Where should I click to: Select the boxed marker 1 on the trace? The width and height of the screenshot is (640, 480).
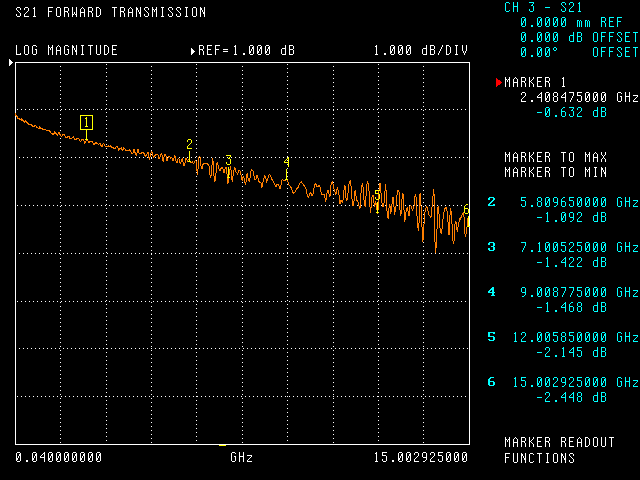coord(87,123)
